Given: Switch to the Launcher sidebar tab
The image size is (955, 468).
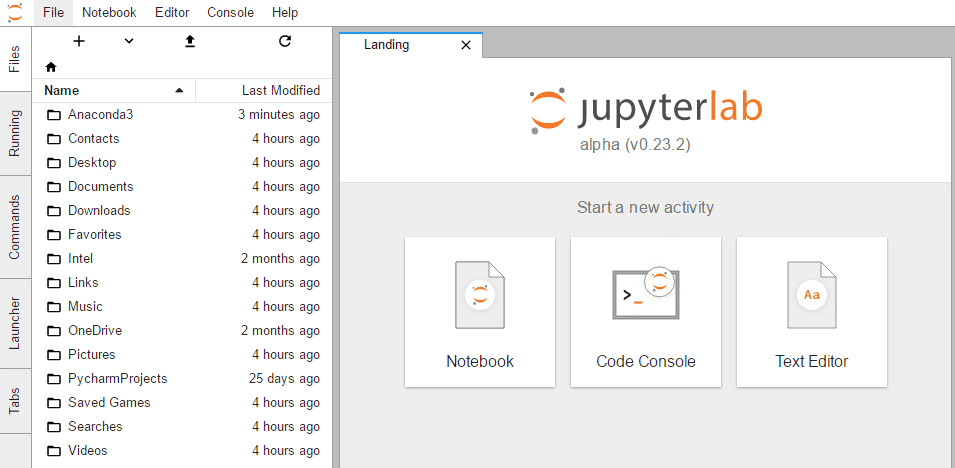Looking at the screenshot, I should click(15, 324).
